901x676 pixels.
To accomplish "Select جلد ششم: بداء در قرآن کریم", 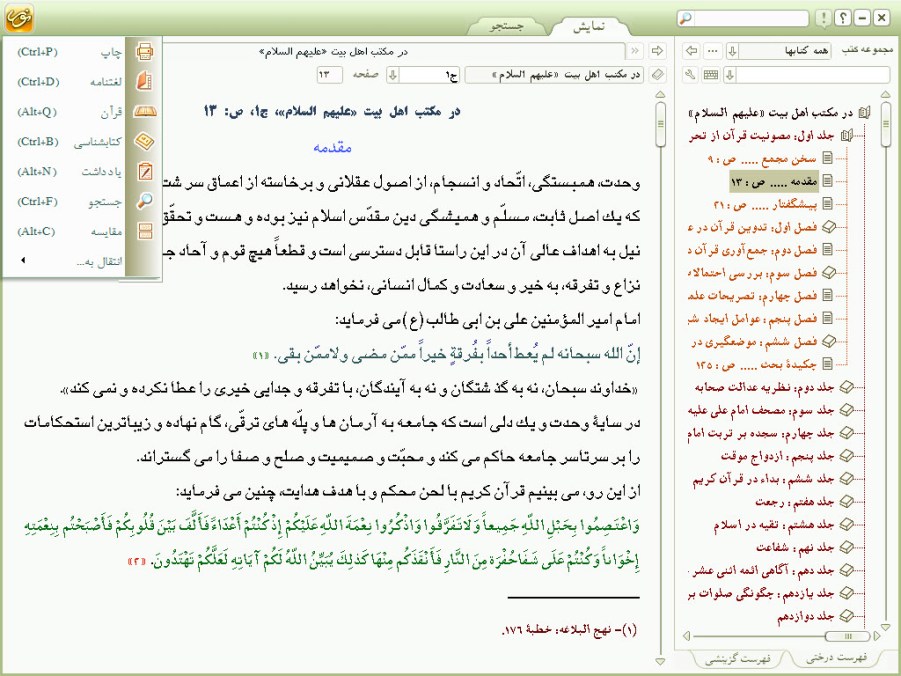I will tap(764, 479).
